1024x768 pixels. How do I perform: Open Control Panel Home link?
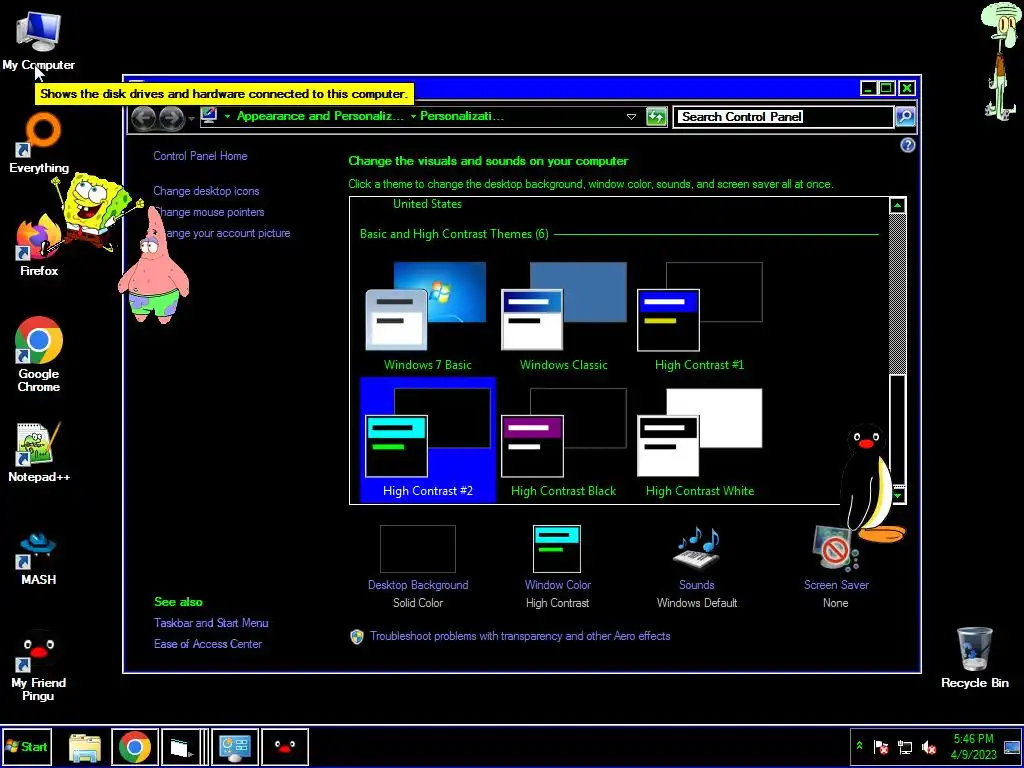tap(200, 156)
